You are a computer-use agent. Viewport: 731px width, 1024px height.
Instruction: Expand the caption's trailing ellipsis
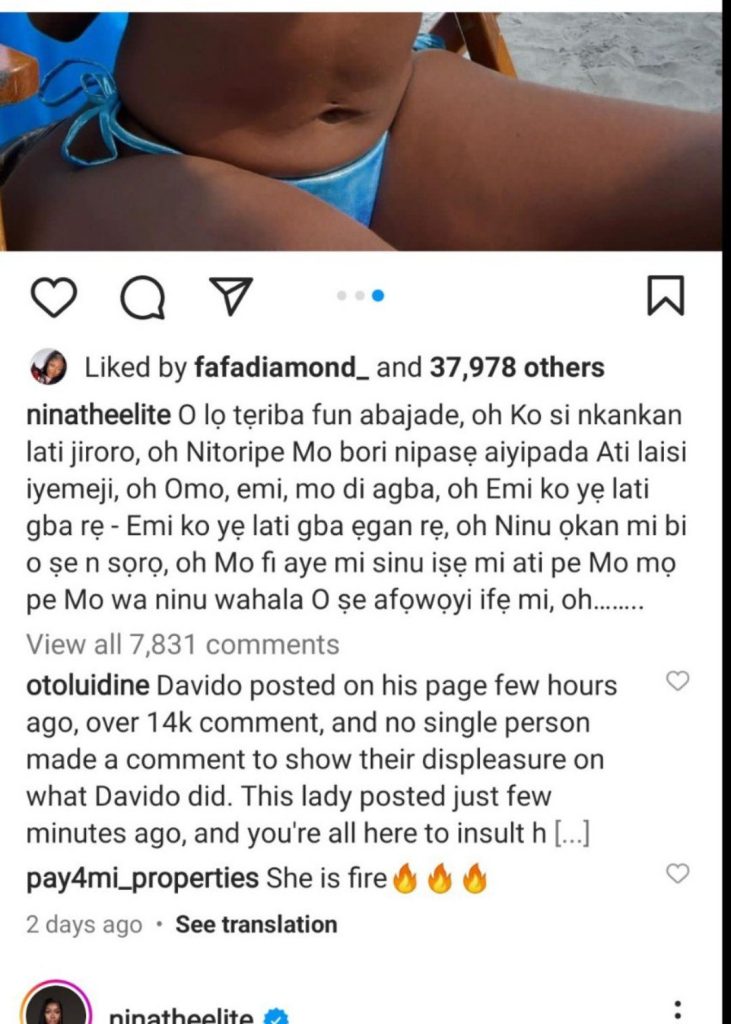click(x=619, y=602)
